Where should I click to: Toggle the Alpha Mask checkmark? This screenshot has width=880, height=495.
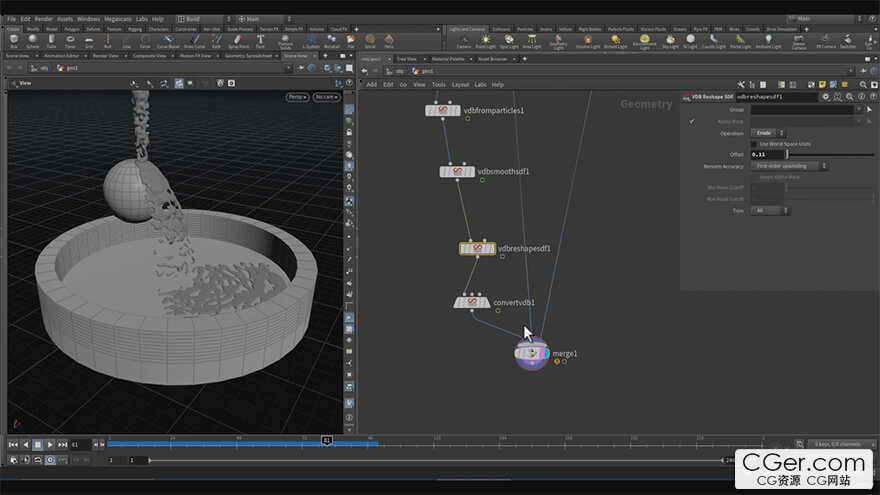pos(692,121)
